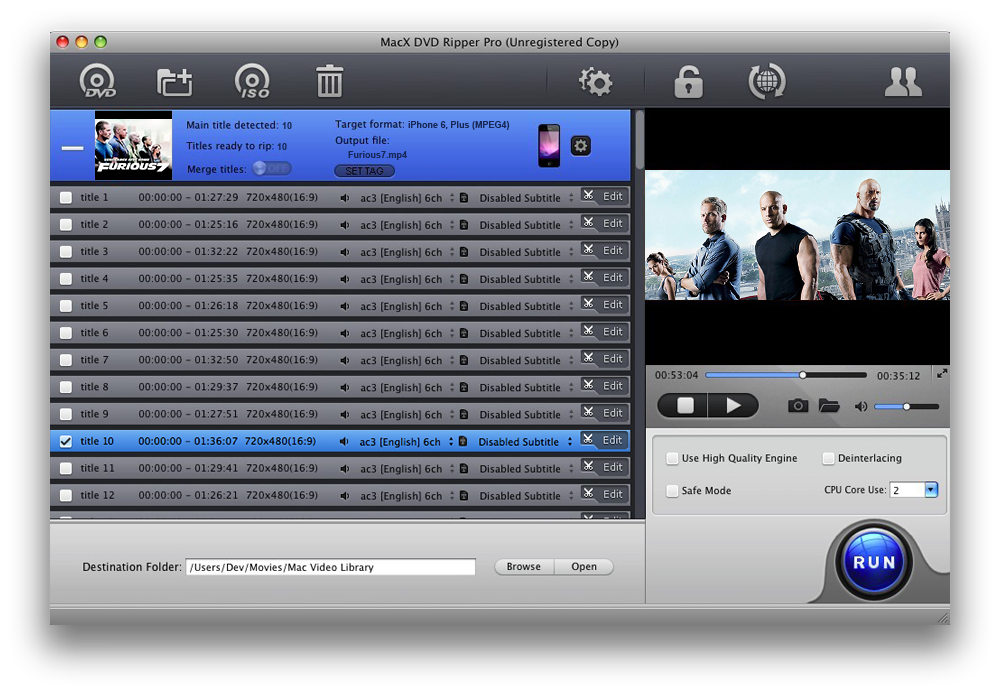Take a snapshot with the camera icon

click(798, 405)
